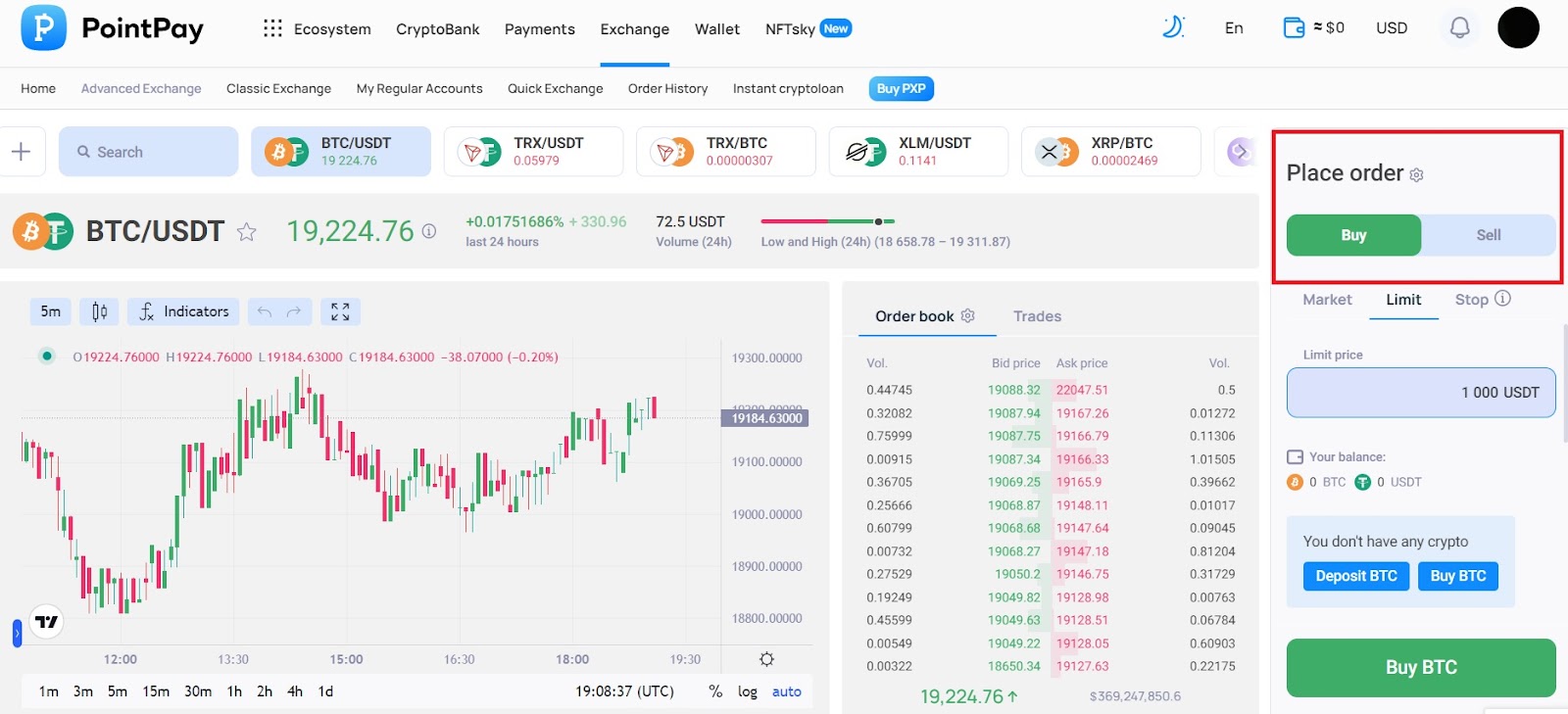Toggle auto scale on the chart

(787, 691)
